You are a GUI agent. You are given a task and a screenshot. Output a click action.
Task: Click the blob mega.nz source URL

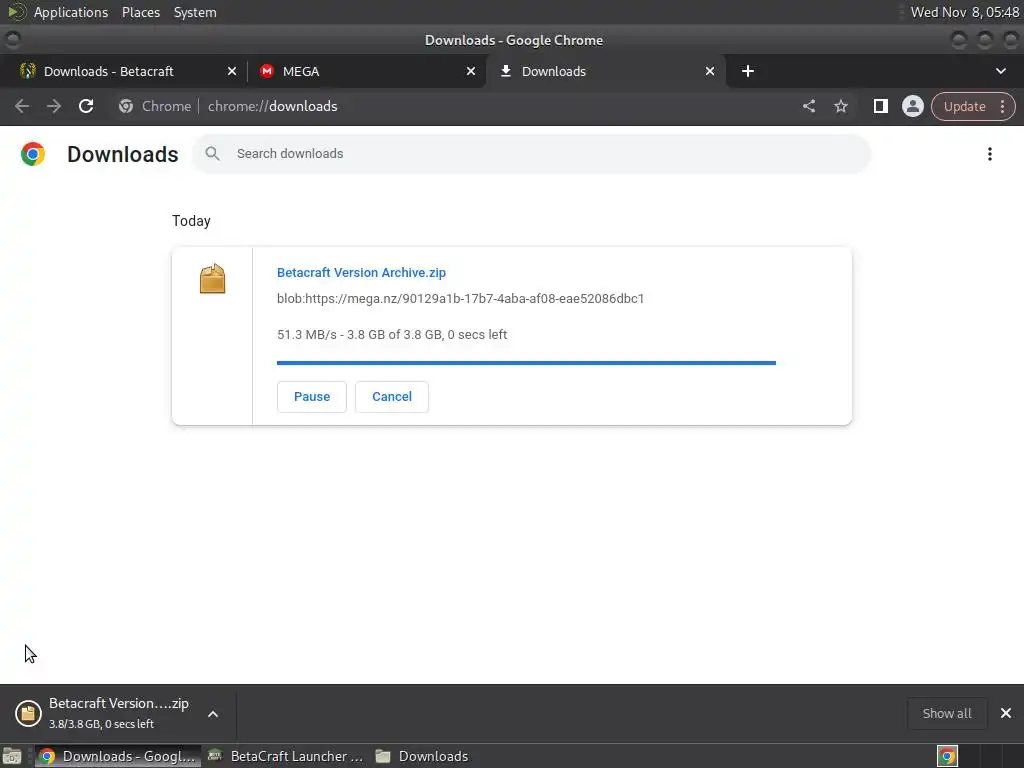coord(460,298)
